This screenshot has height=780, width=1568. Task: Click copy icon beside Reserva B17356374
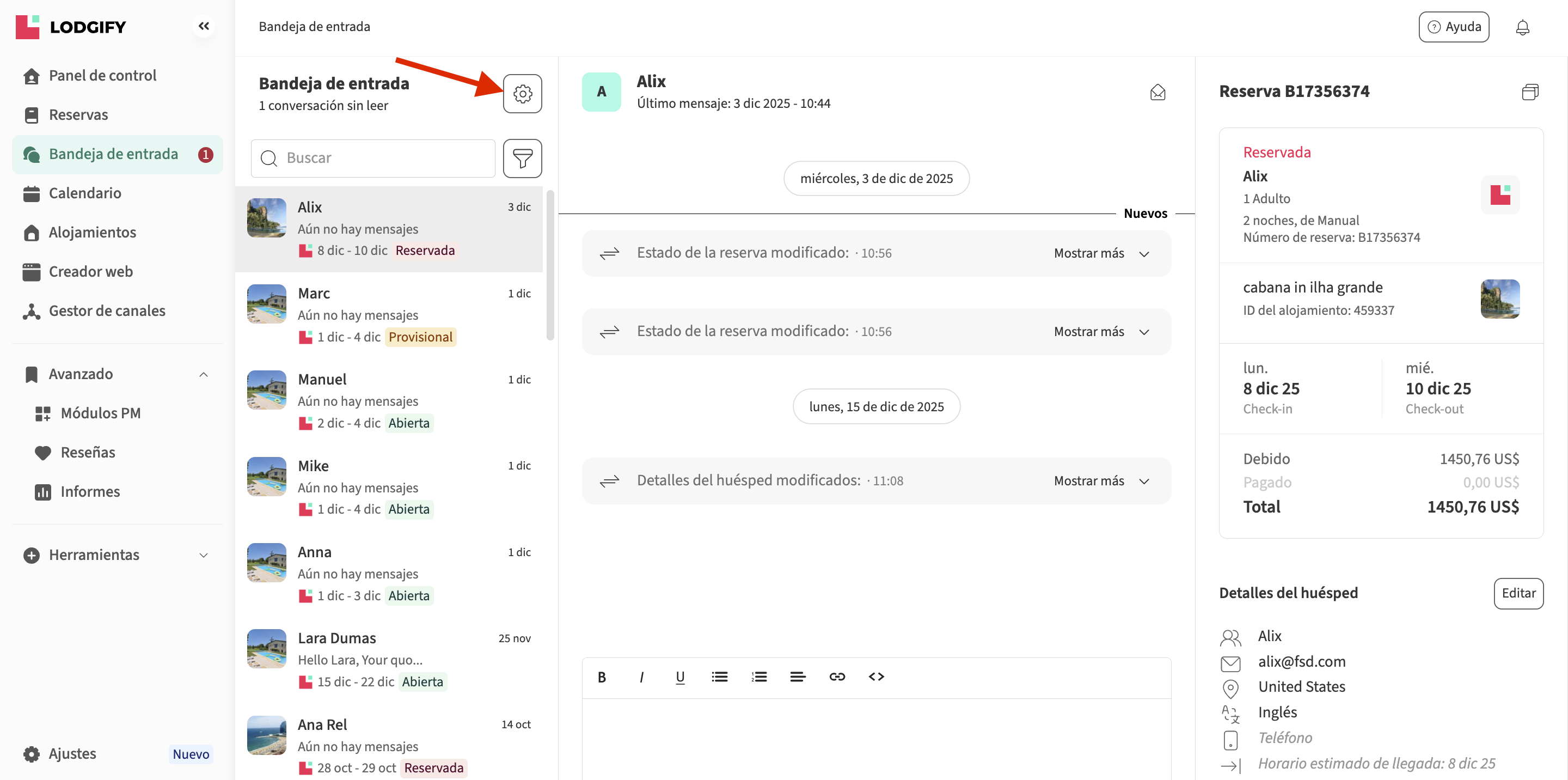[x=1529, y=92]
